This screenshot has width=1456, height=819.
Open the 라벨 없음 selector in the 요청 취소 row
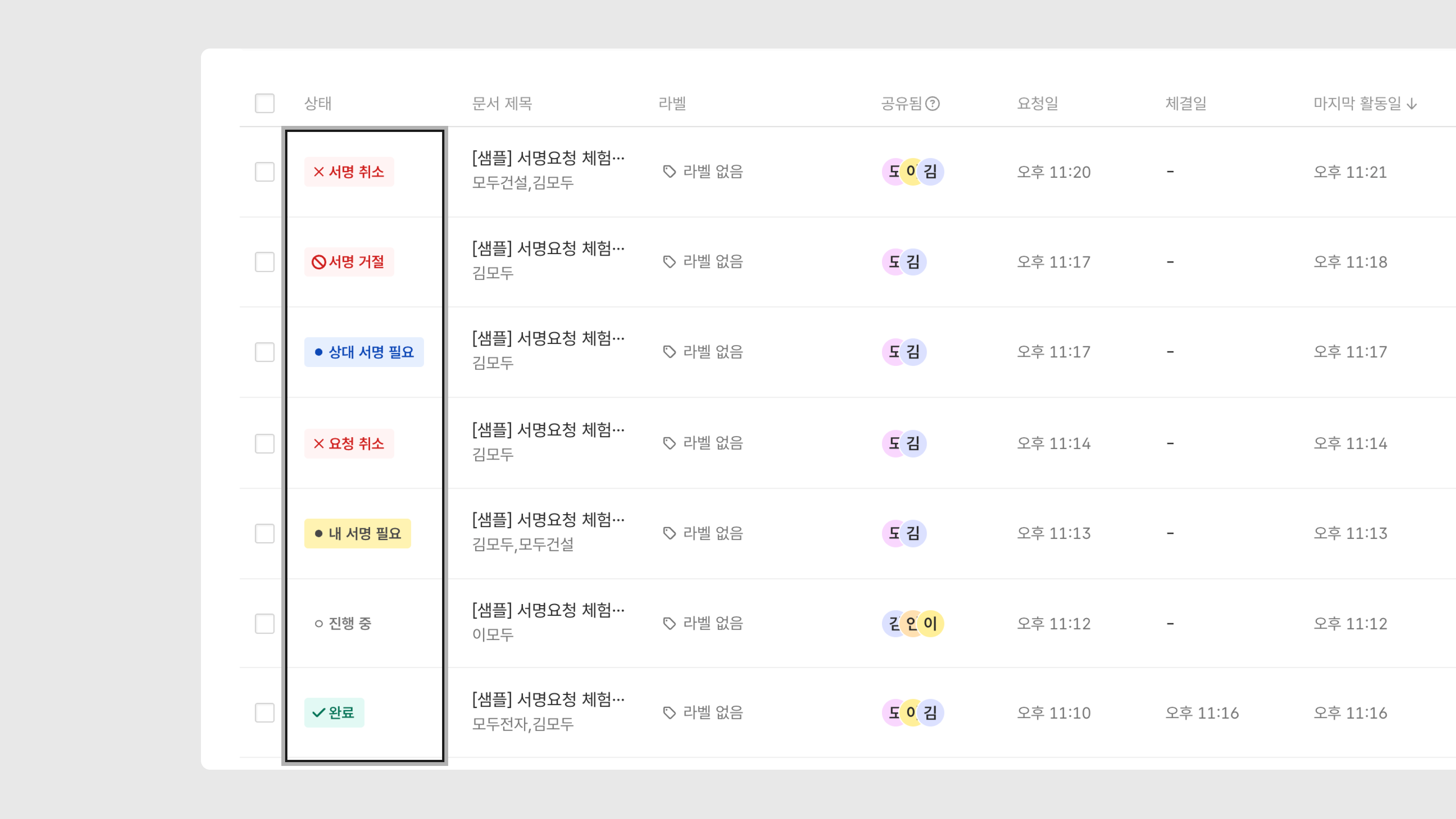point(703,443)
